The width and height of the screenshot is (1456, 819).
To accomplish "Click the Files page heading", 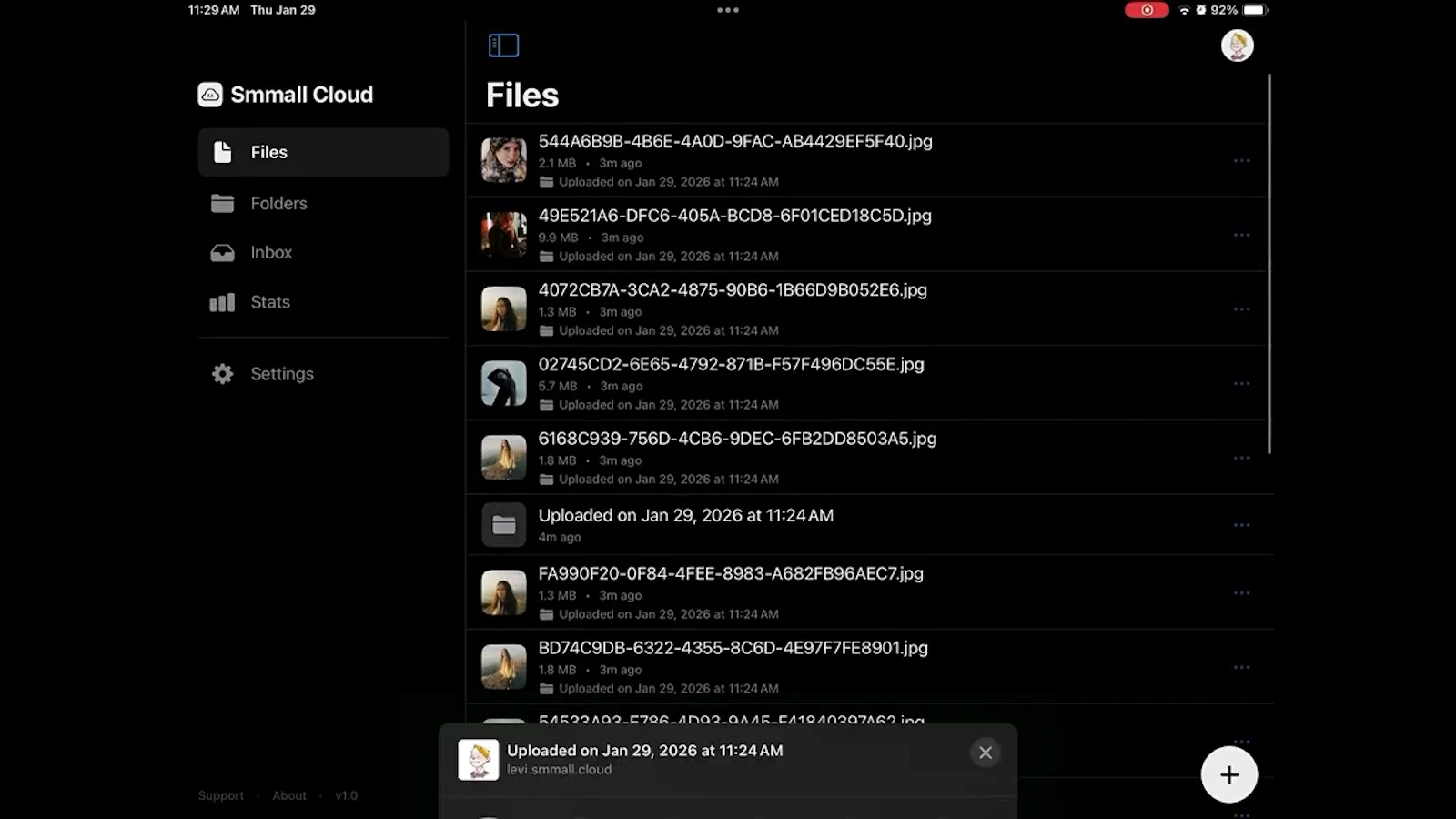I will [x=522, y=96].
